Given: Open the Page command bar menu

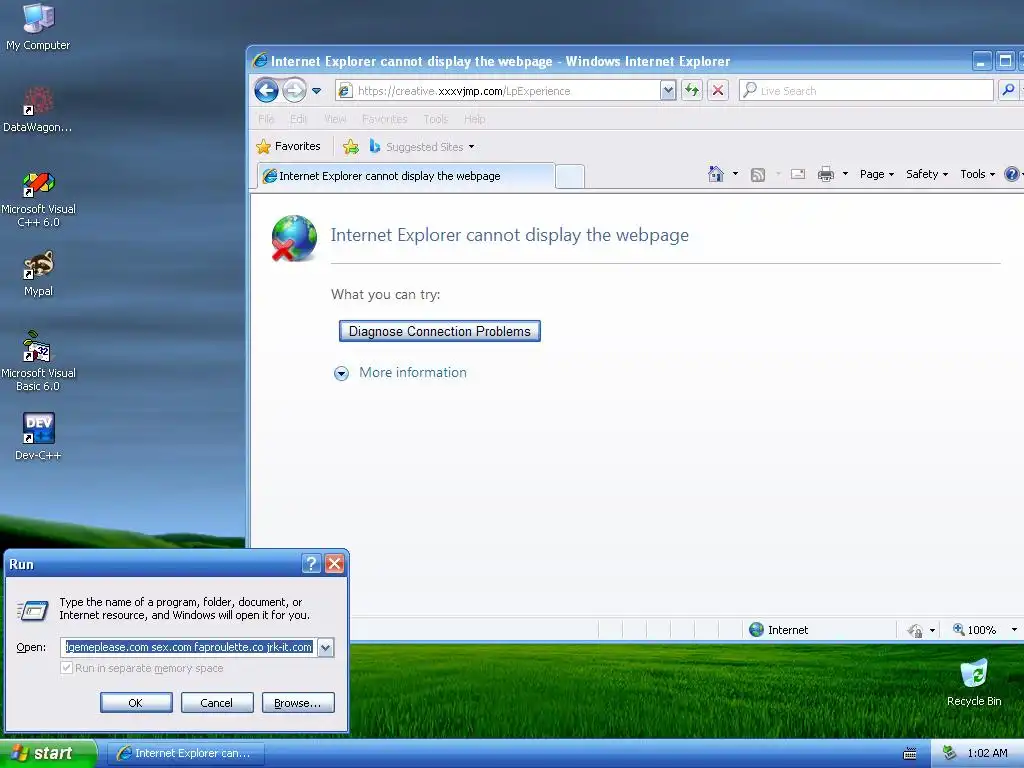Looking at the screenshot, I should click(876, 174).
